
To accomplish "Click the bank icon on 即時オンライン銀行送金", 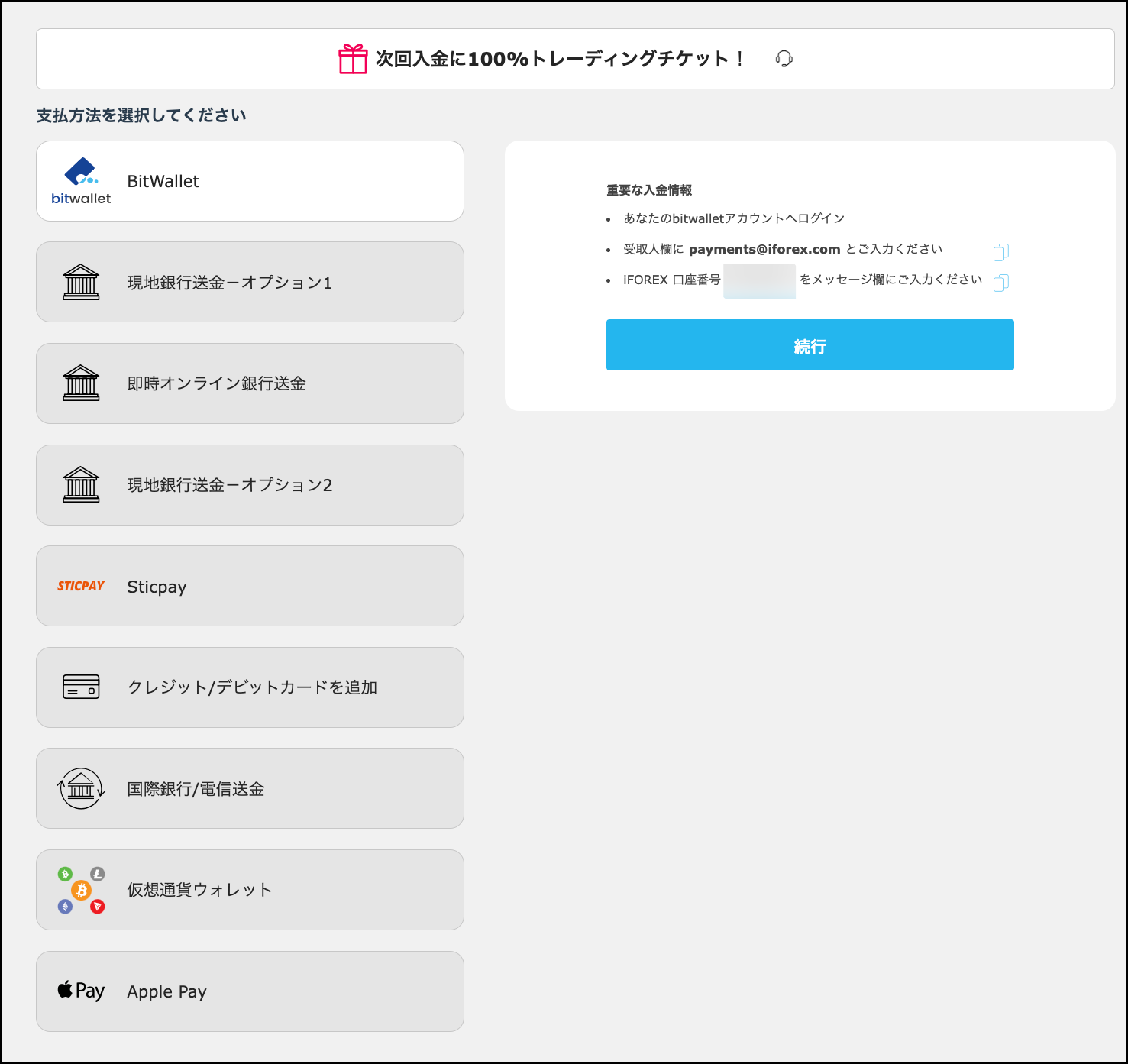I will tap(81, 383).
